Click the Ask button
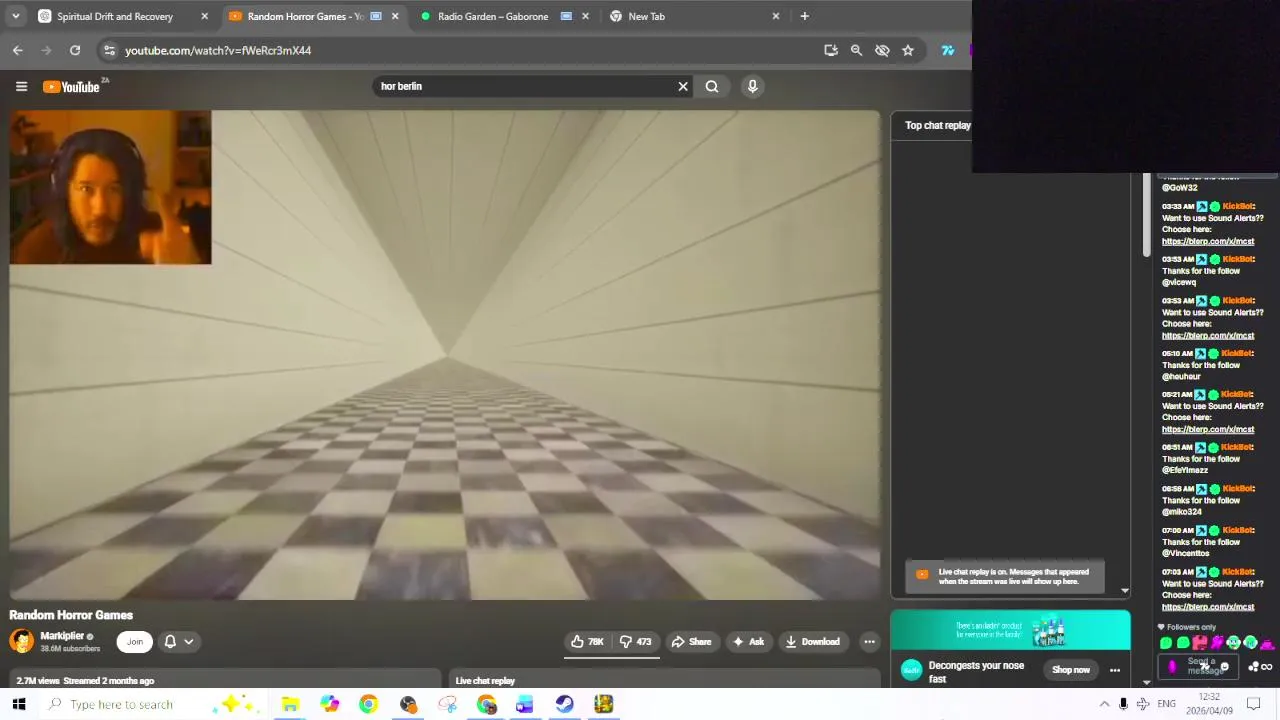The height and width of the screenshot is (720, 1280). (748, 642)
